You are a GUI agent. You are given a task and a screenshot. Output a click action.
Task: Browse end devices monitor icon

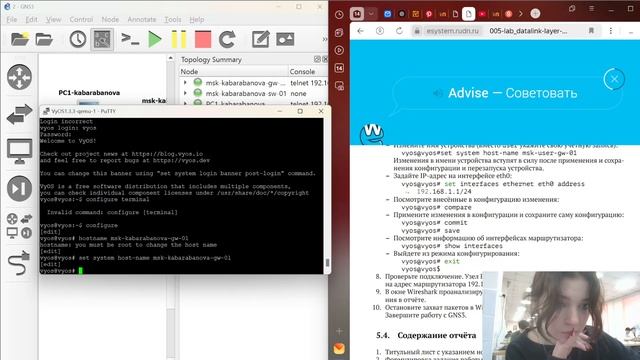pyautogui.click(x=19, y=151)
